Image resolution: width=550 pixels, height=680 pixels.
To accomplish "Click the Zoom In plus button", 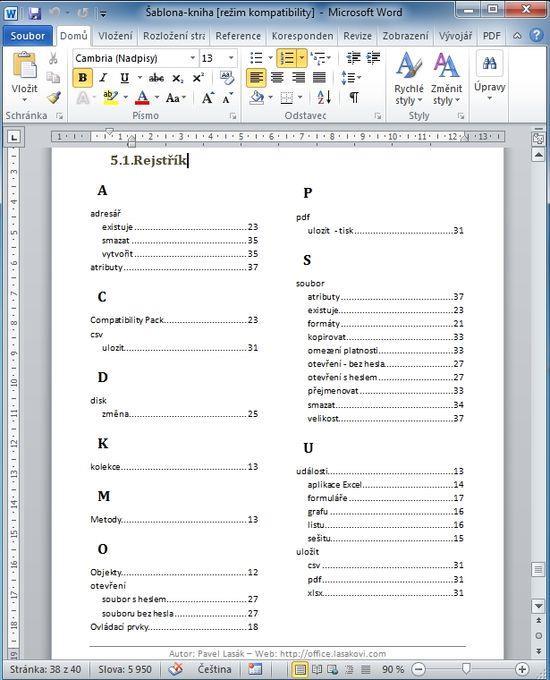I will click(x=522, y=669).
